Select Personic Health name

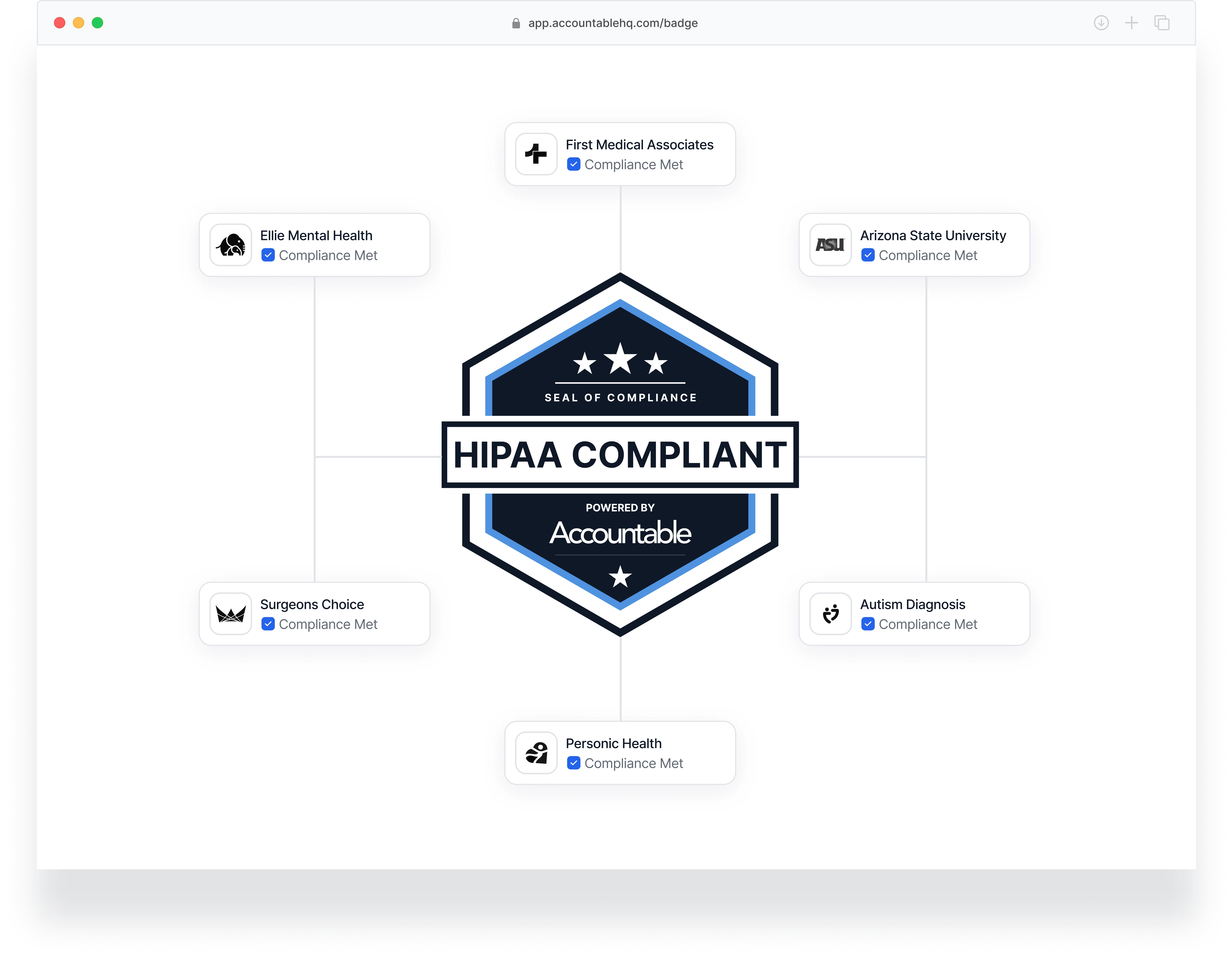(614, 744)
